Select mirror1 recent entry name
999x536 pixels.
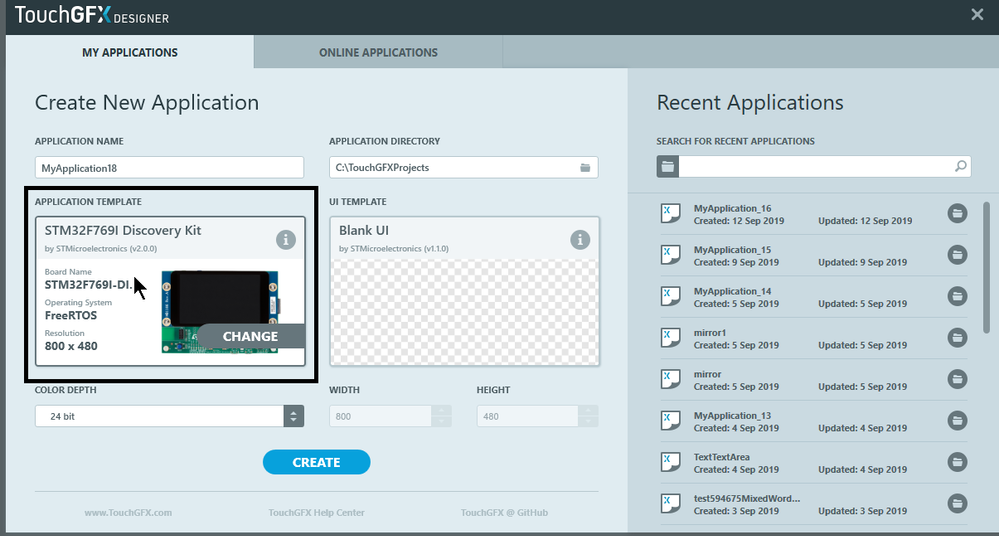click(x=710, y=333)
